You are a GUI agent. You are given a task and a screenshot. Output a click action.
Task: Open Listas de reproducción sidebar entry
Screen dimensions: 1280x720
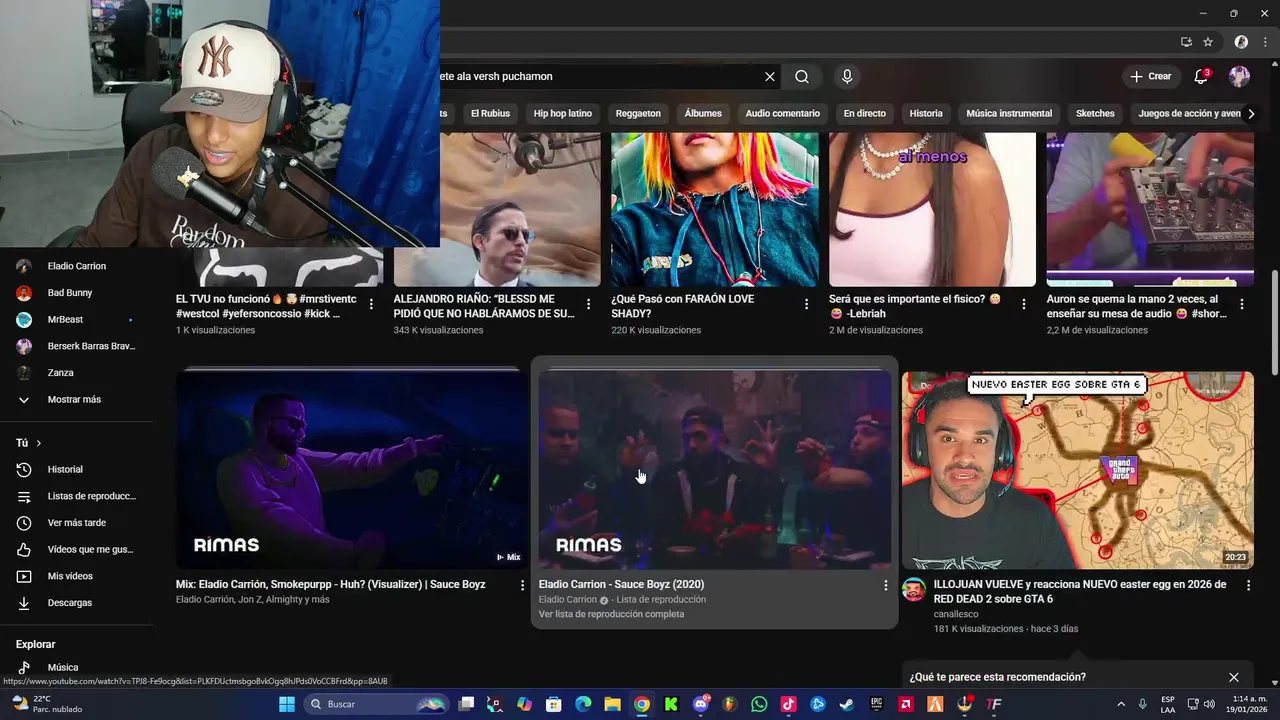point(77,496)
